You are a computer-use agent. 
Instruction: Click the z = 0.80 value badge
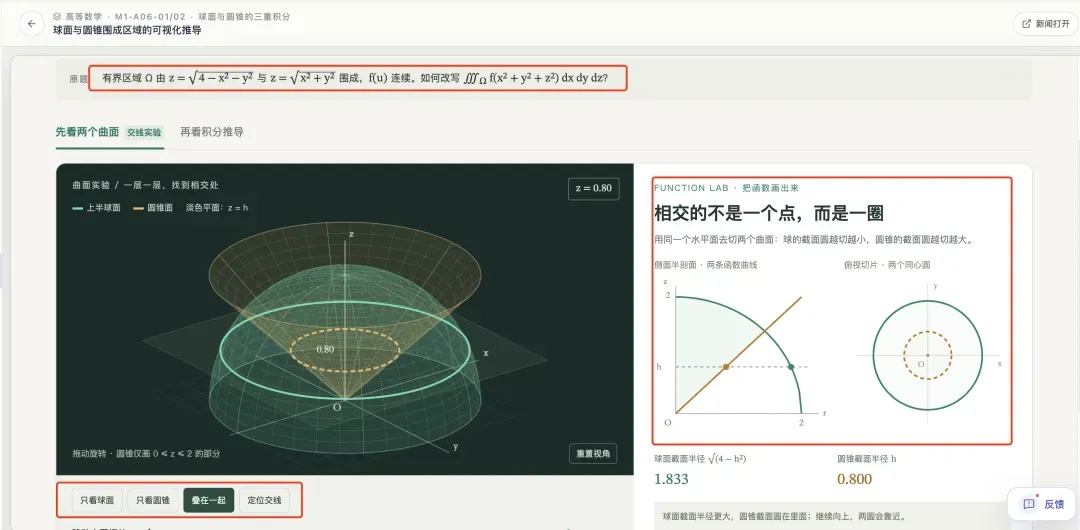[593, 188]
